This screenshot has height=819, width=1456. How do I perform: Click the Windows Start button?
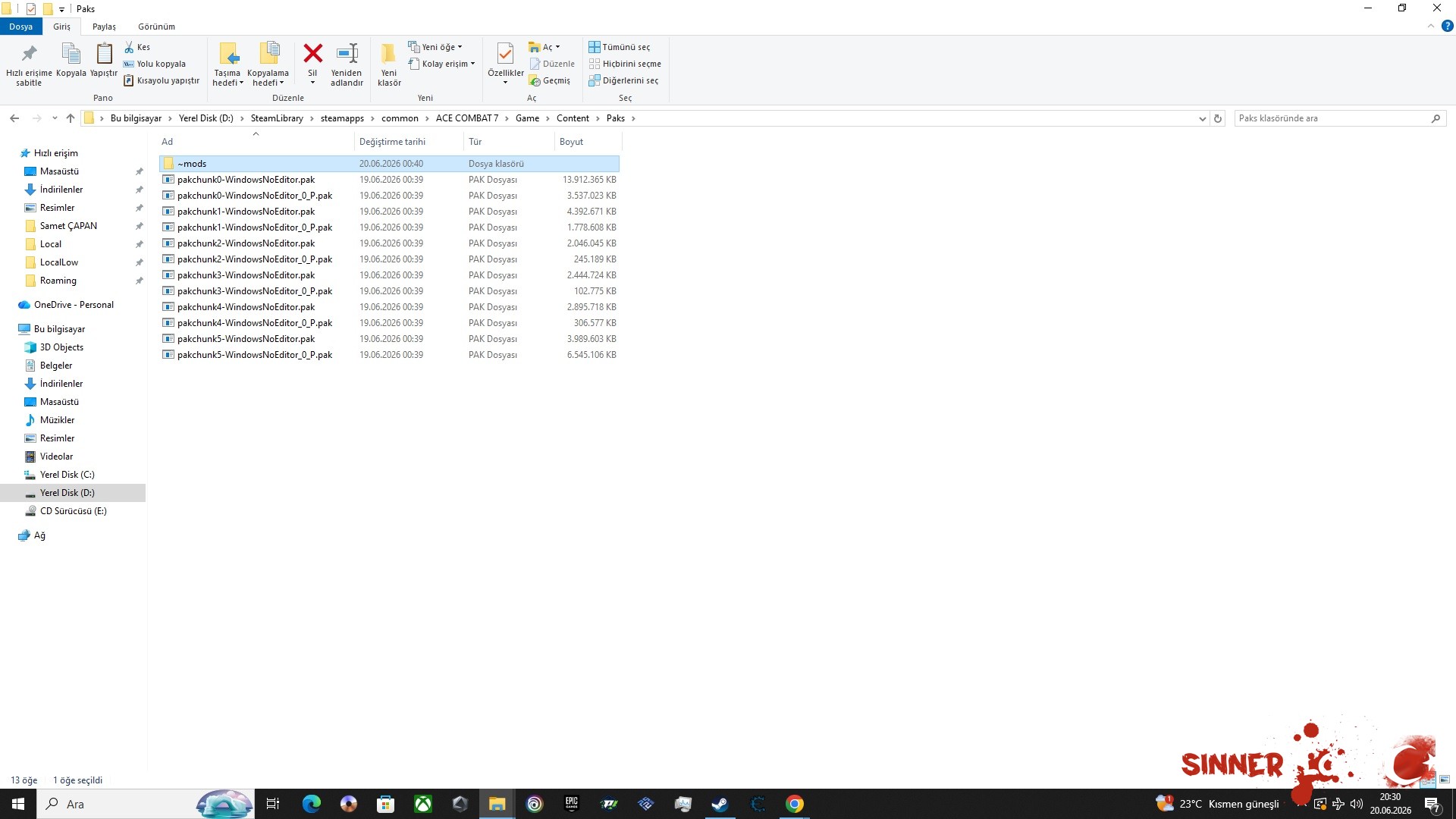click(x=18, y=804)
